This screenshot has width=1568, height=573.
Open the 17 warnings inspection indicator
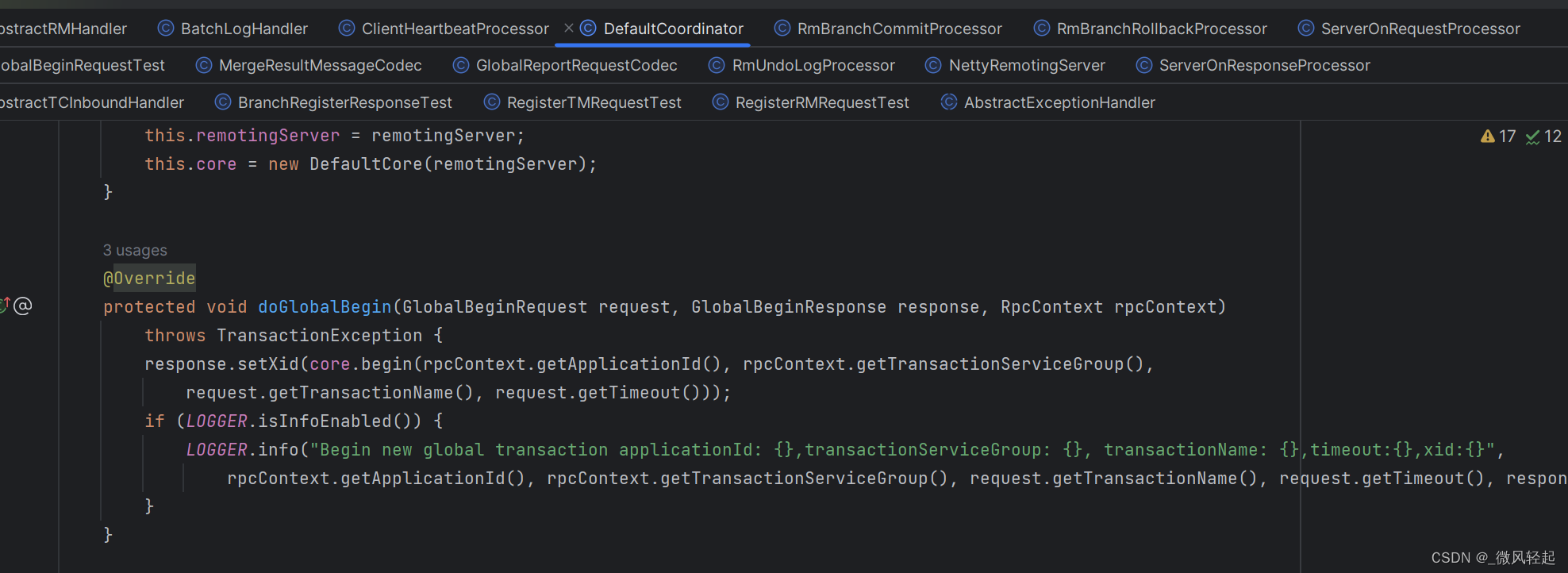coord(1498,137)
